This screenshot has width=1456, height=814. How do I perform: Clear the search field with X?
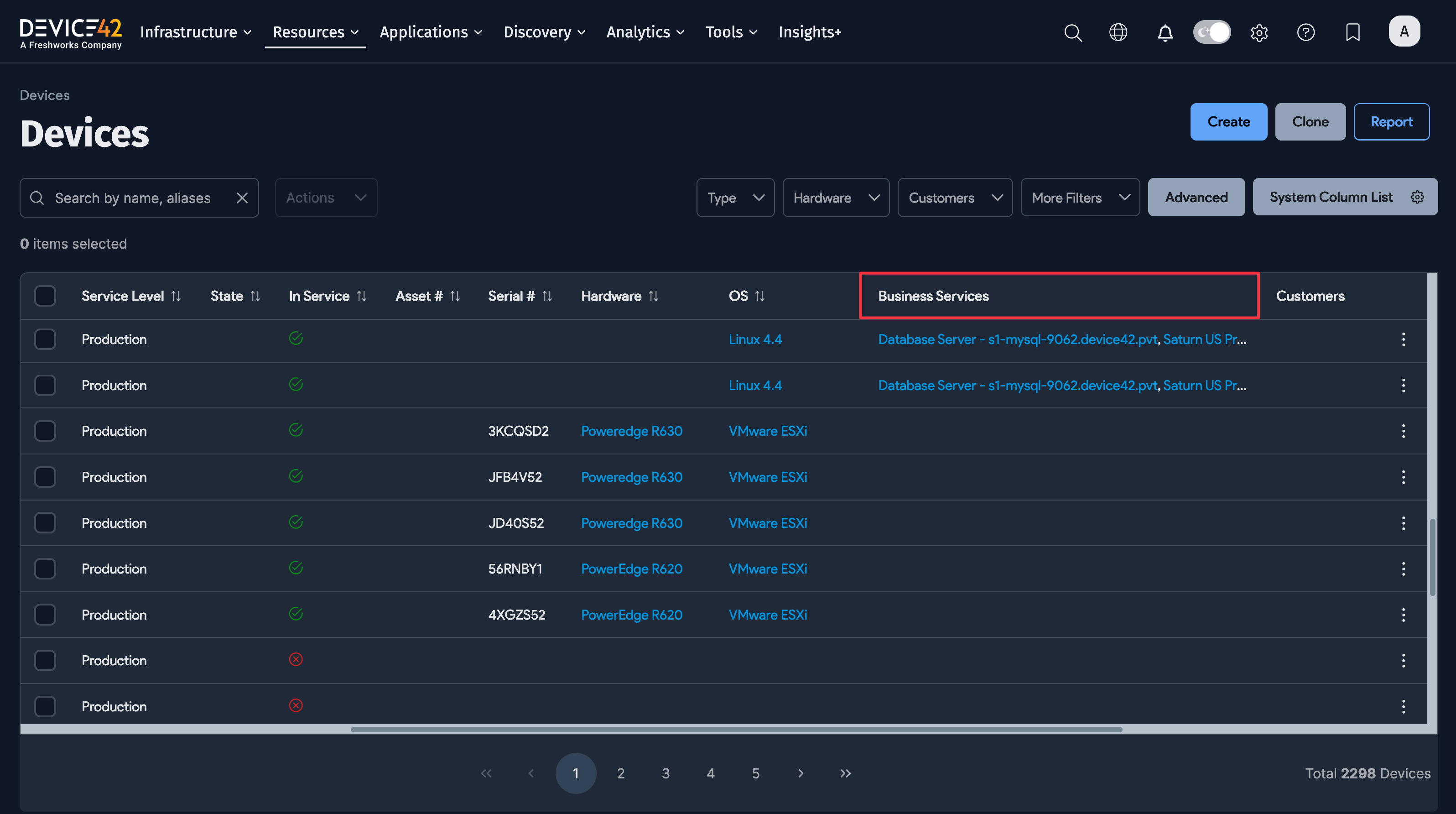pyautogui.click(x=242, y=198)
